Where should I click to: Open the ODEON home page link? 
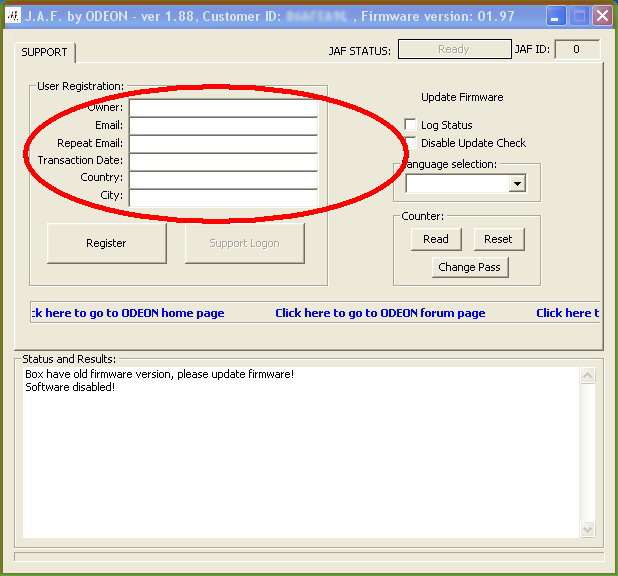[128, 313]
